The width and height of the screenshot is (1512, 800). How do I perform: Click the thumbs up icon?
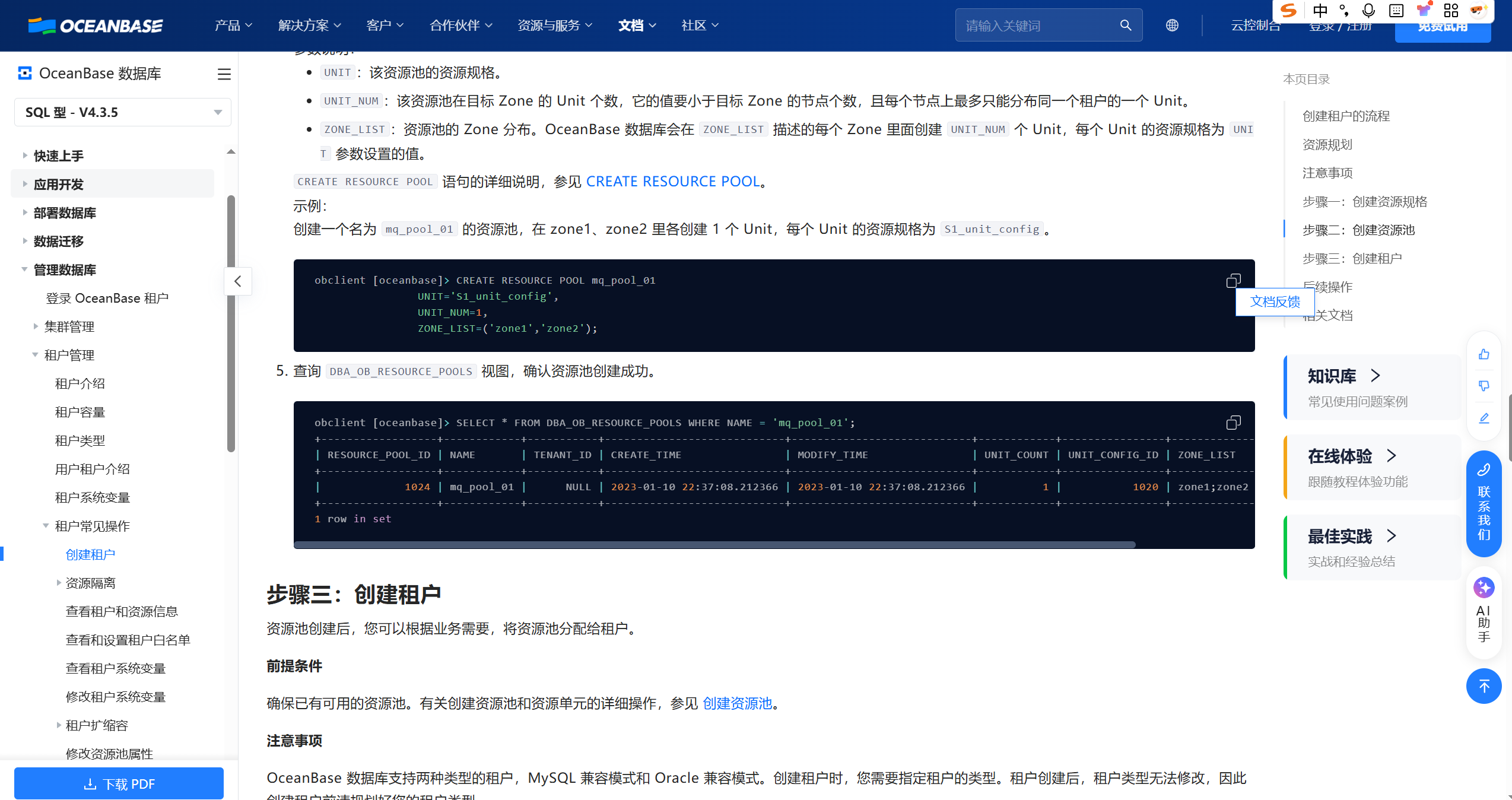tap(1484, 354)
